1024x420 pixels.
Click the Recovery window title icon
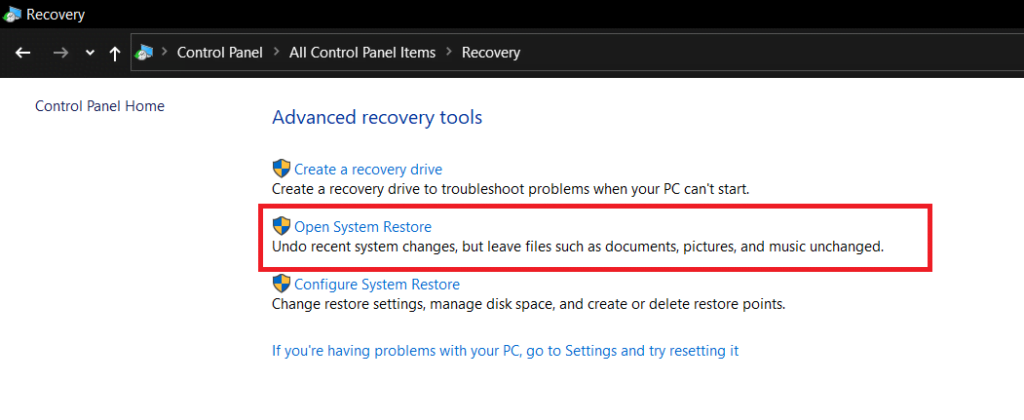click(x=12, y=13)
